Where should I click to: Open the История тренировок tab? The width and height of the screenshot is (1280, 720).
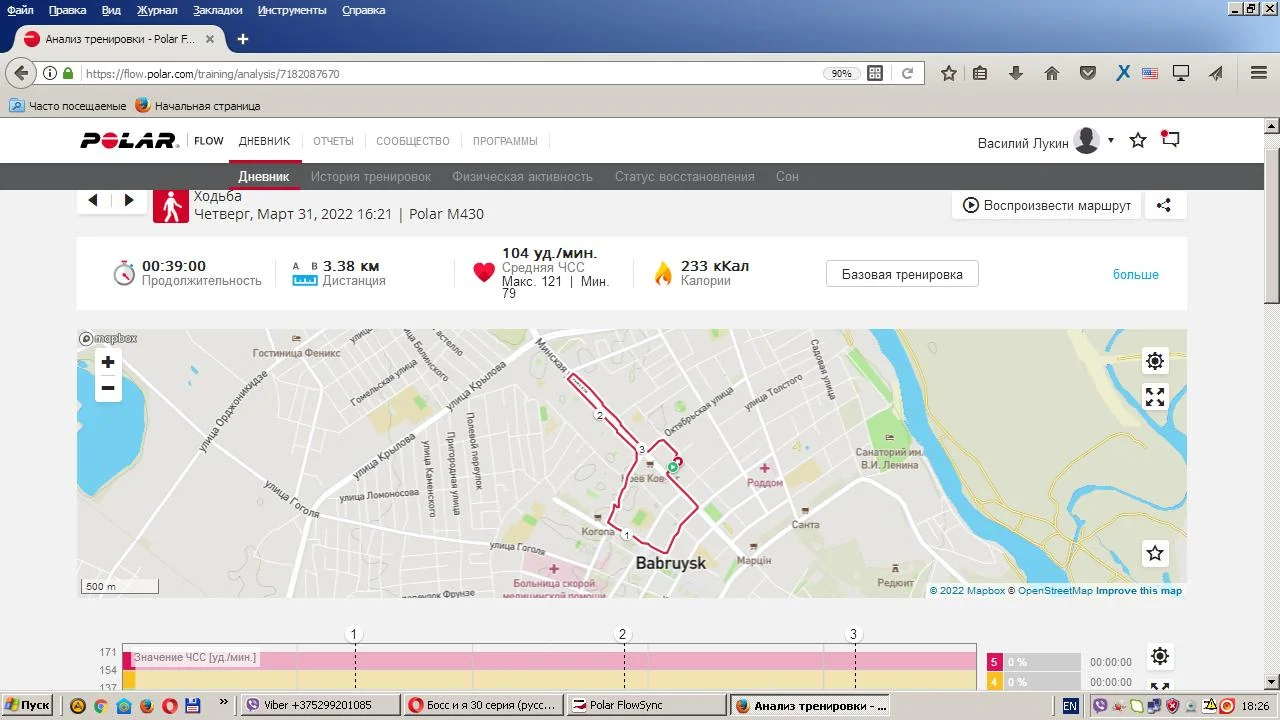tap(370, 176)
